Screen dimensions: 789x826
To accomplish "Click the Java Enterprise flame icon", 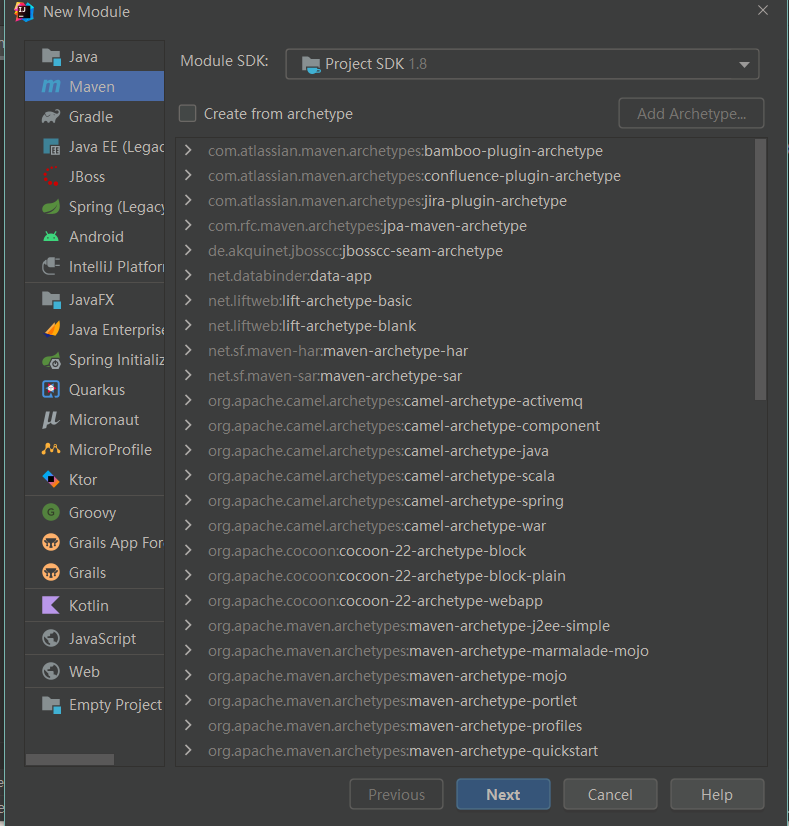I will pyautogui.click(x=51, y=330).
